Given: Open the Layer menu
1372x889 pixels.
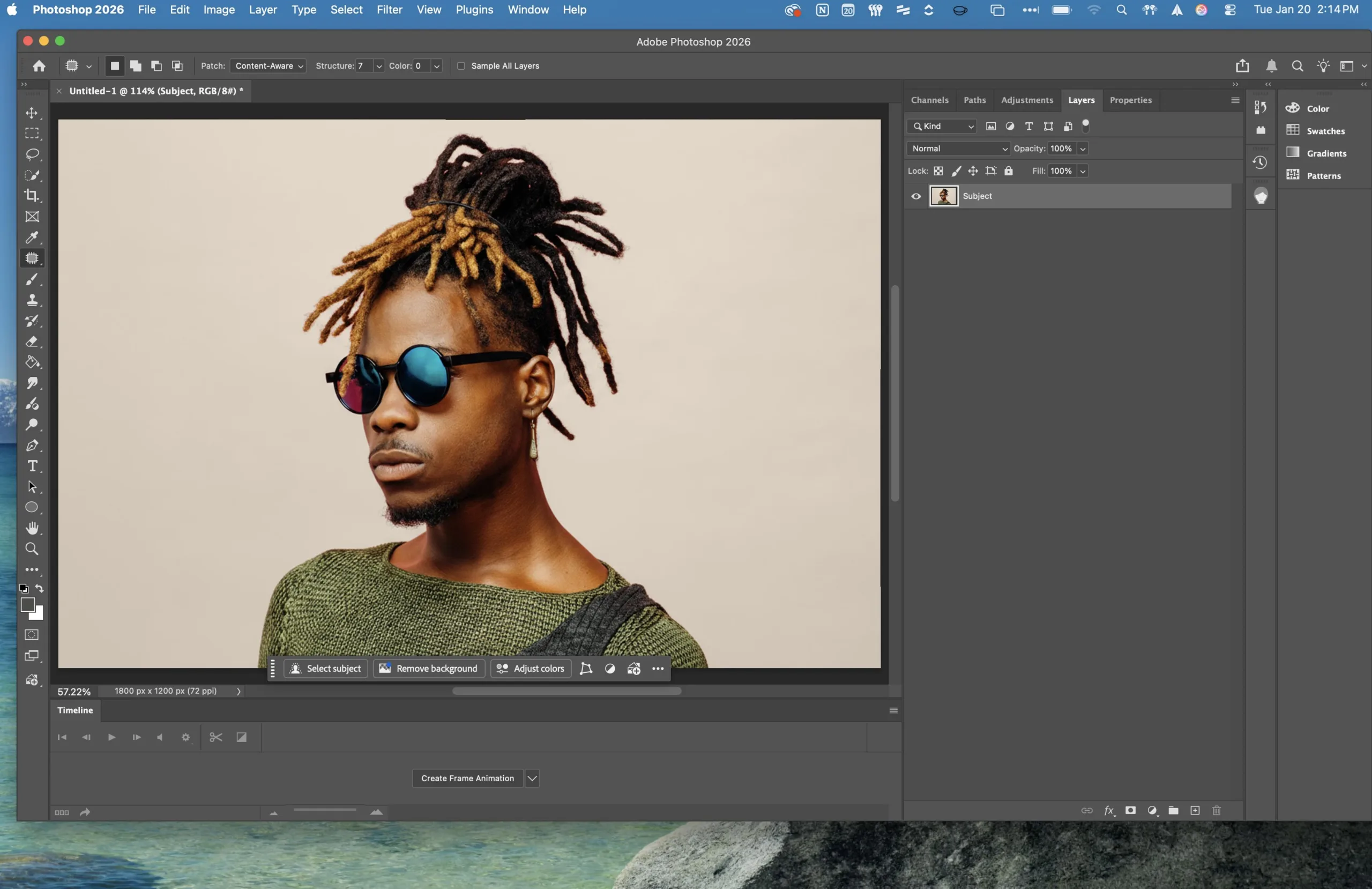Looking at the screenshot, I should (263, 10).
